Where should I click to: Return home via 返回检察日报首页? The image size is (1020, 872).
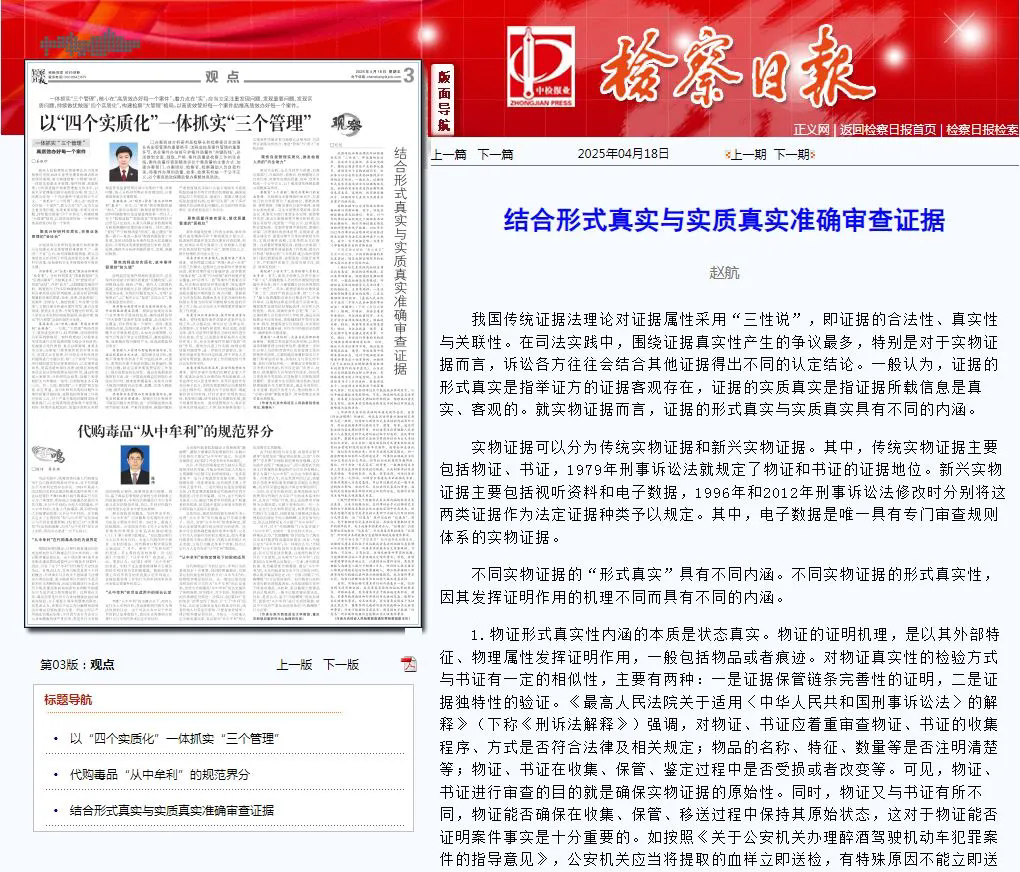point(887,129)
